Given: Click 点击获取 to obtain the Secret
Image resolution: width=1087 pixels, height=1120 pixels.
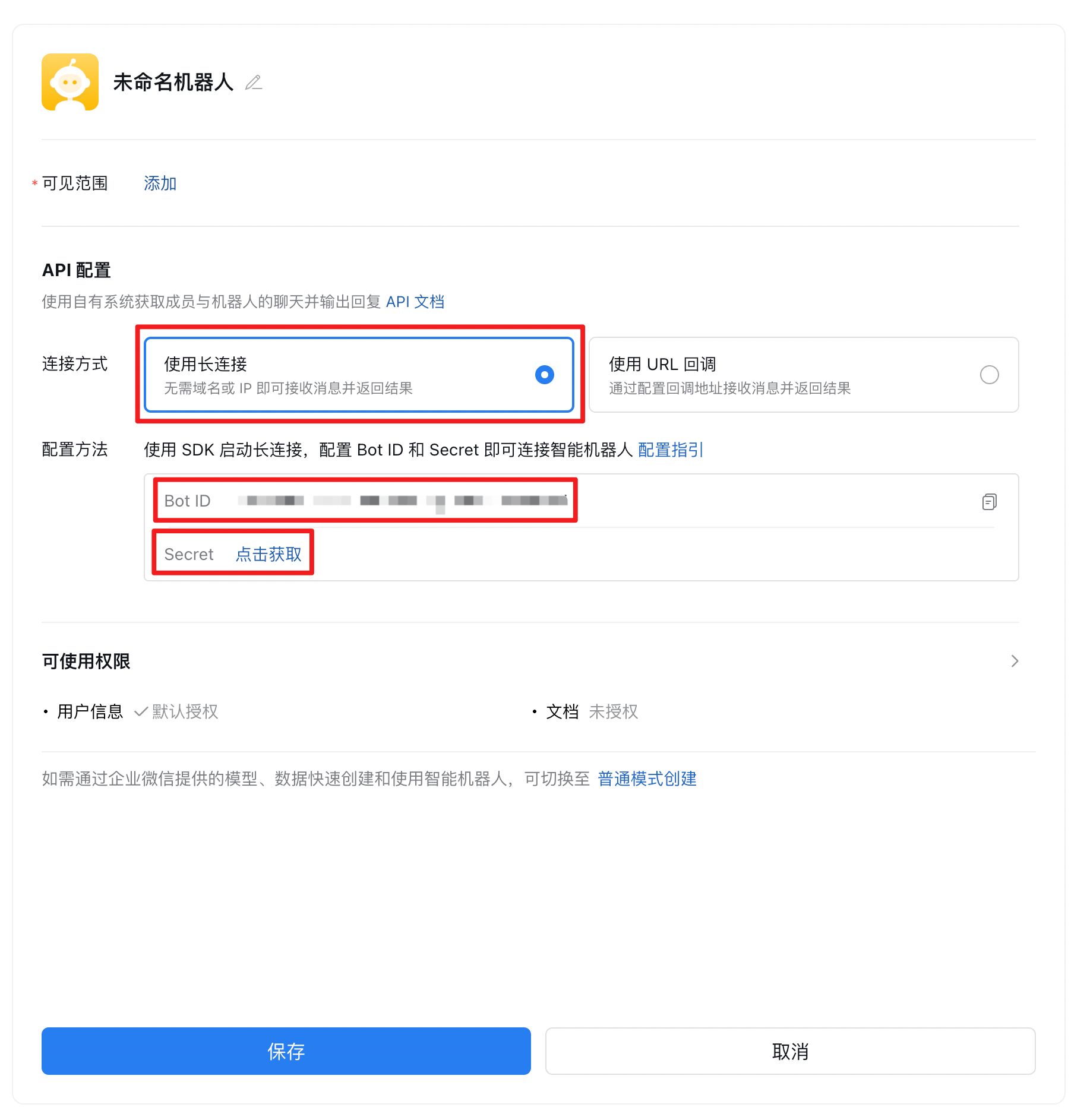Looking at the screenshot, I should pos(268,554).
